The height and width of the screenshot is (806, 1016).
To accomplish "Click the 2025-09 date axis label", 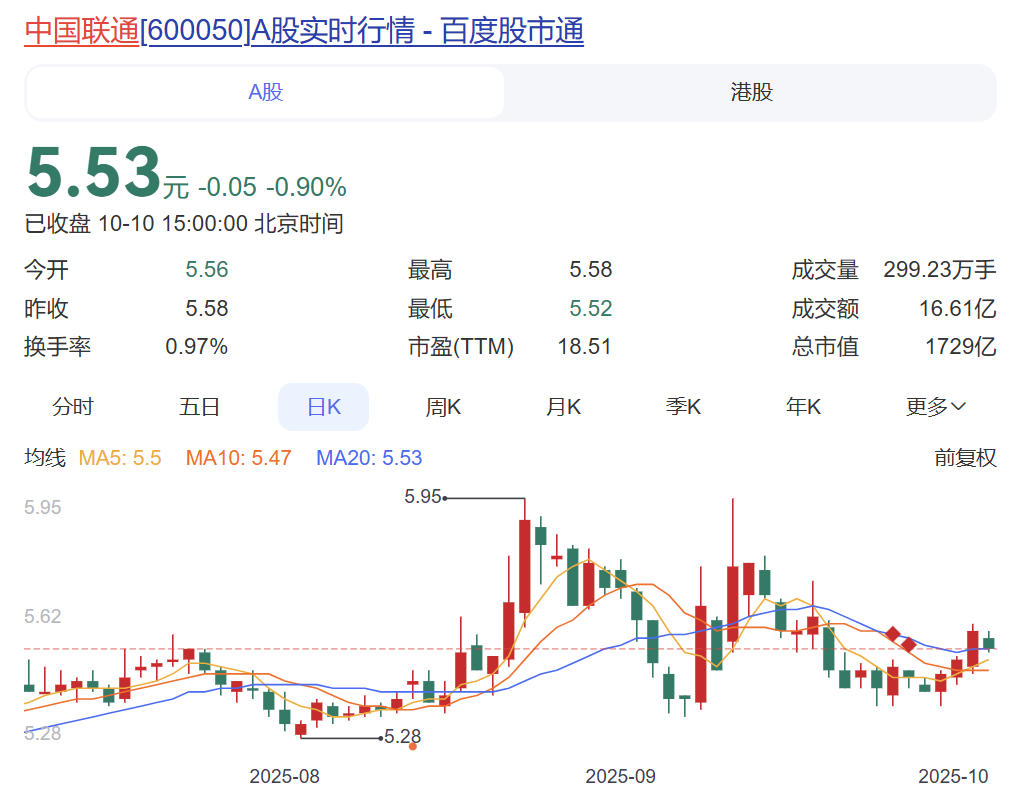I will click(x=620, y=776).
